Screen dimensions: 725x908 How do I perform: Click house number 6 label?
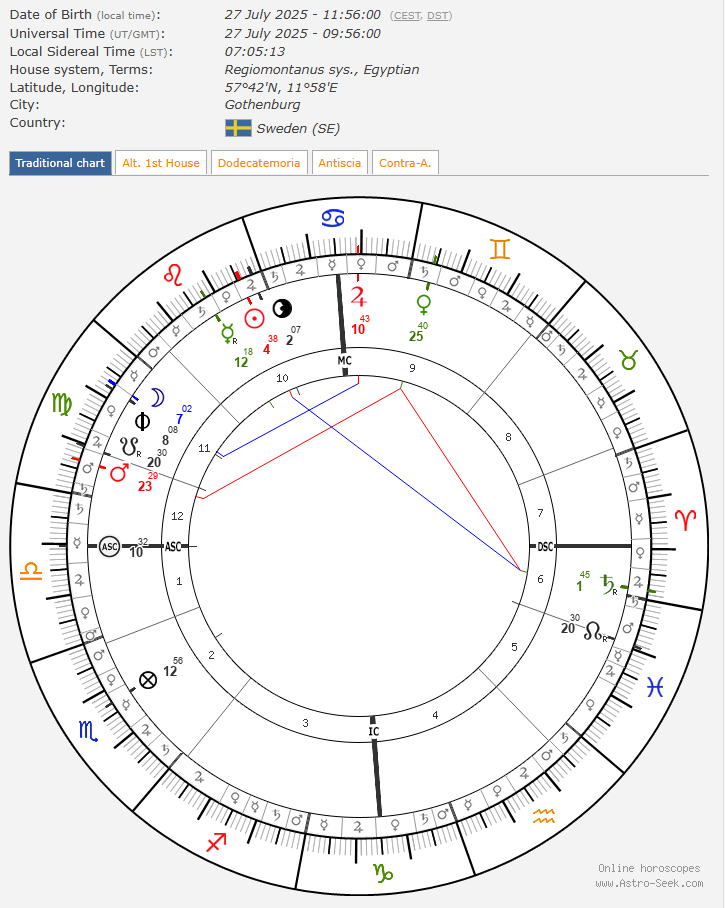pos(540,579)
